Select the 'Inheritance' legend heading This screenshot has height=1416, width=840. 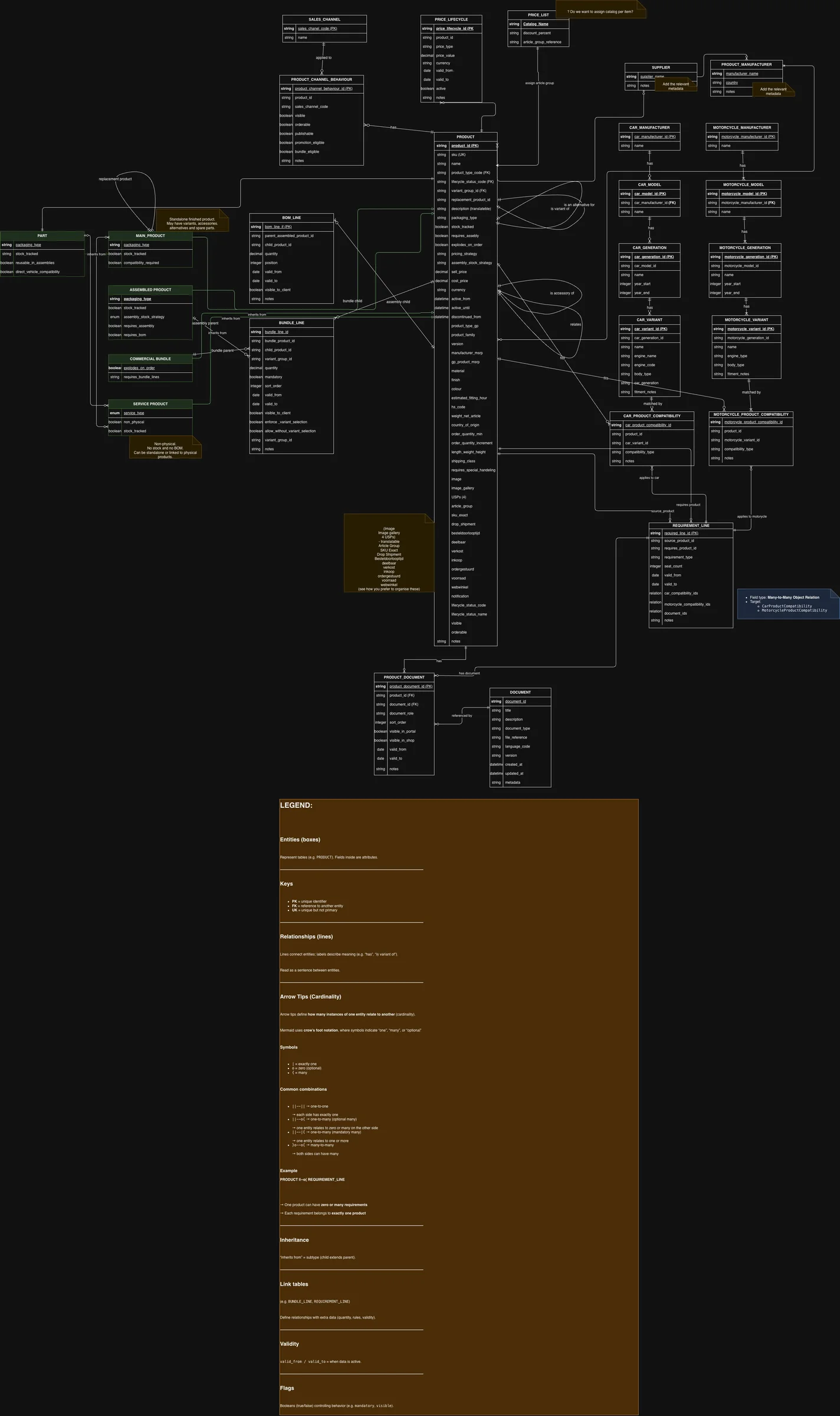[x=294, y=1240]
